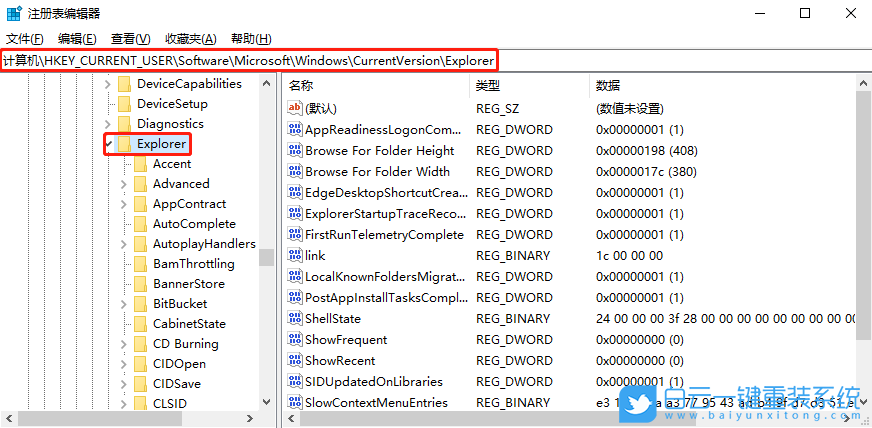The image size is (872, 428).
Task: Click the tree pane scroll right arrow
Action: pyautogui.click(x=250, y=419)
